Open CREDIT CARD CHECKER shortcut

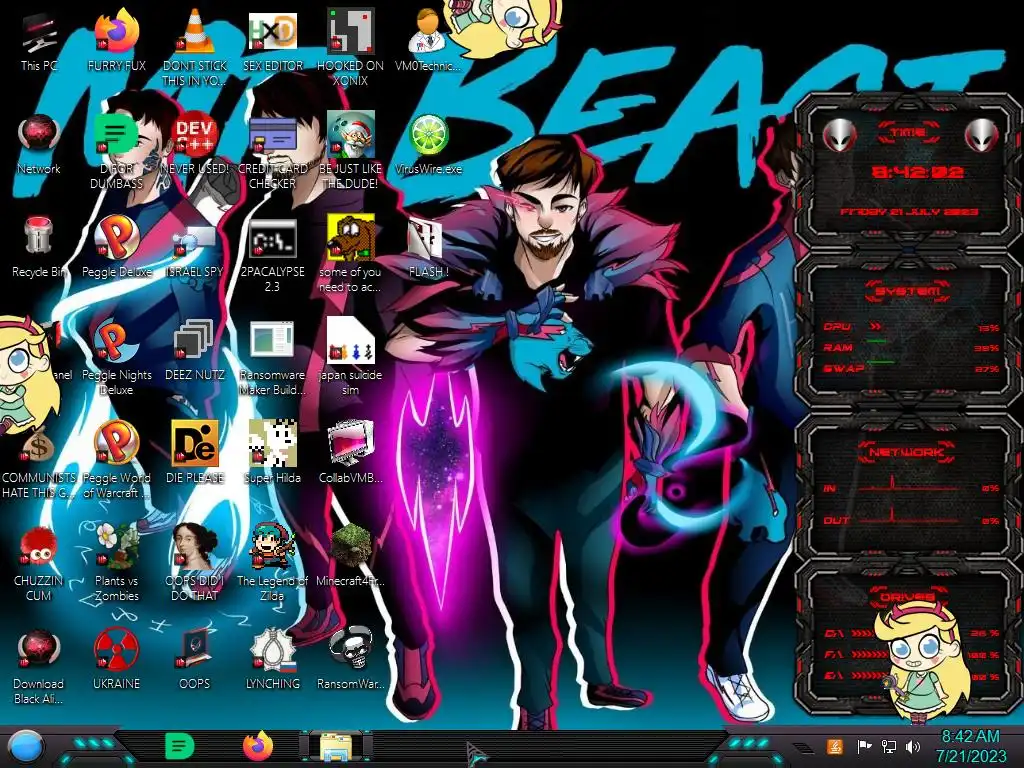coord(272,135)
